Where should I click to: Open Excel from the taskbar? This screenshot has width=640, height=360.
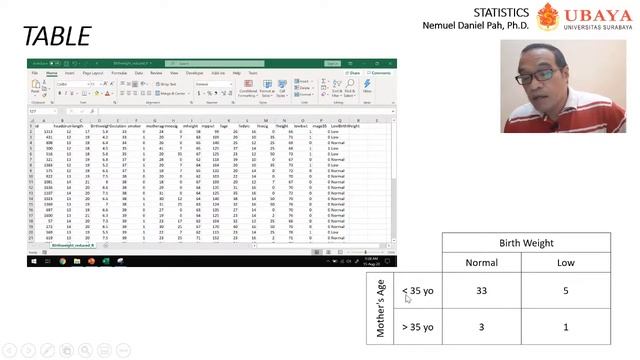coord(106,261)
